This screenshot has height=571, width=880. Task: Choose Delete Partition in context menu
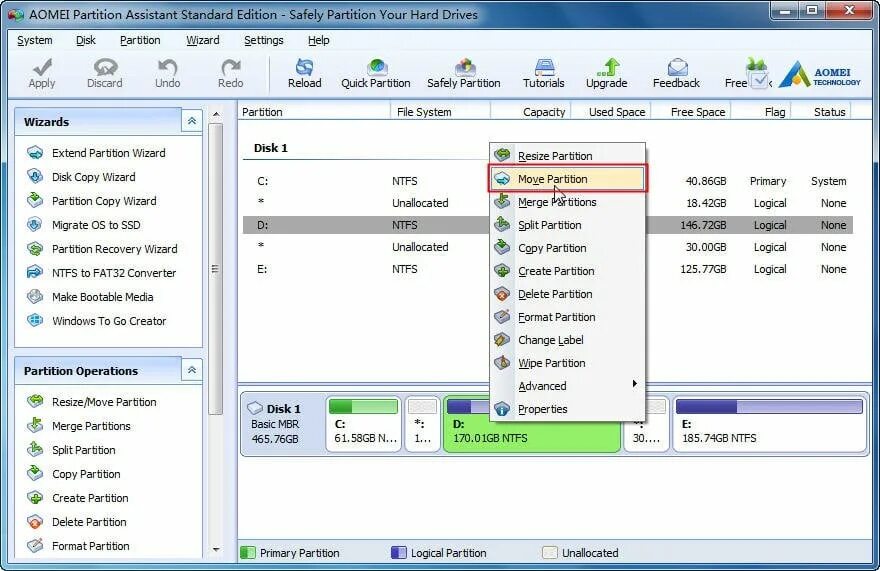coord(567,294)
